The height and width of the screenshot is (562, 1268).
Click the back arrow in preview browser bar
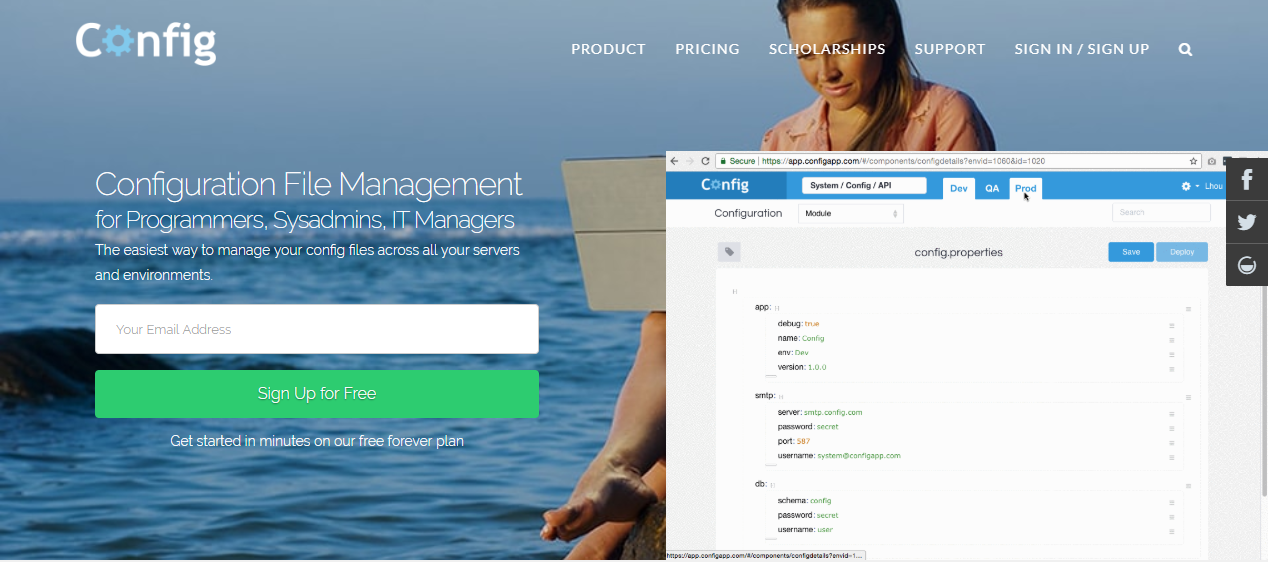[x=674, y=160]
